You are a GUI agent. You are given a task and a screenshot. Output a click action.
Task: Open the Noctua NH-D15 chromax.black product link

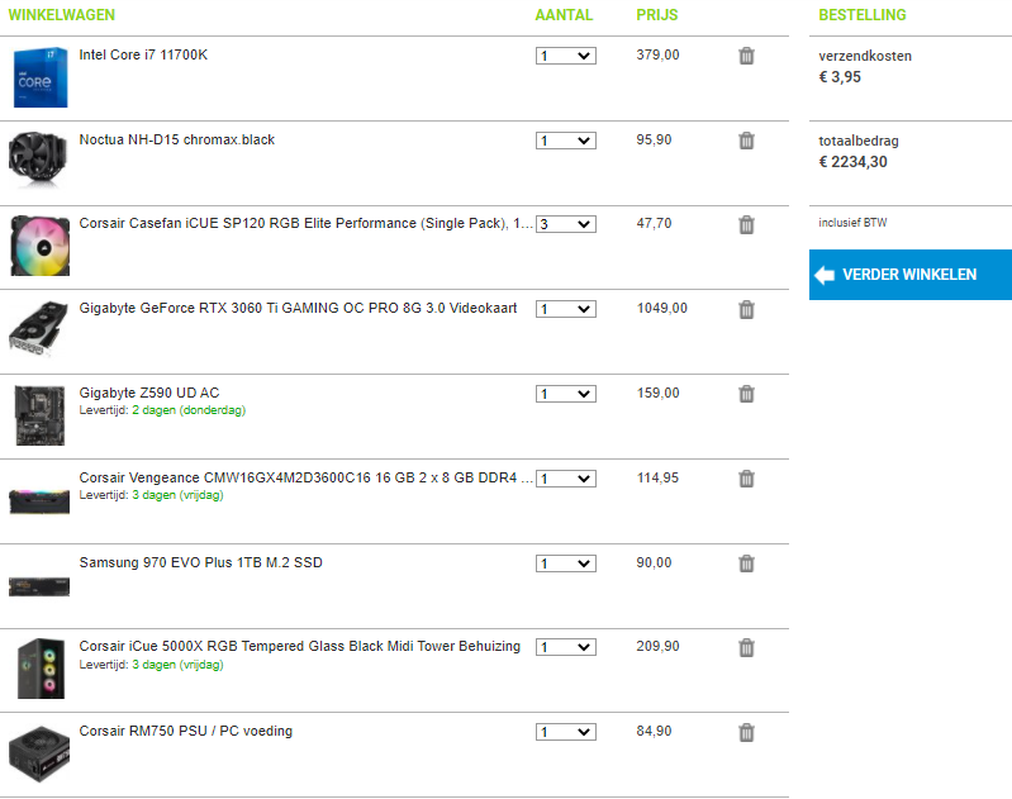coord(177,140)
